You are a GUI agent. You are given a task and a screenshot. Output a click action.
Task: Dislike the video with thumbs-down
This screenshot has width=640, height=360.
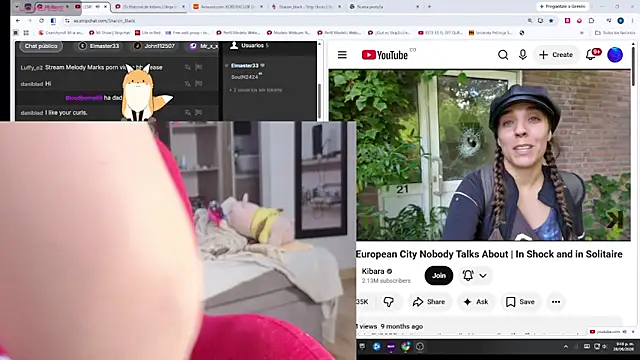click(x=388, y=302)
